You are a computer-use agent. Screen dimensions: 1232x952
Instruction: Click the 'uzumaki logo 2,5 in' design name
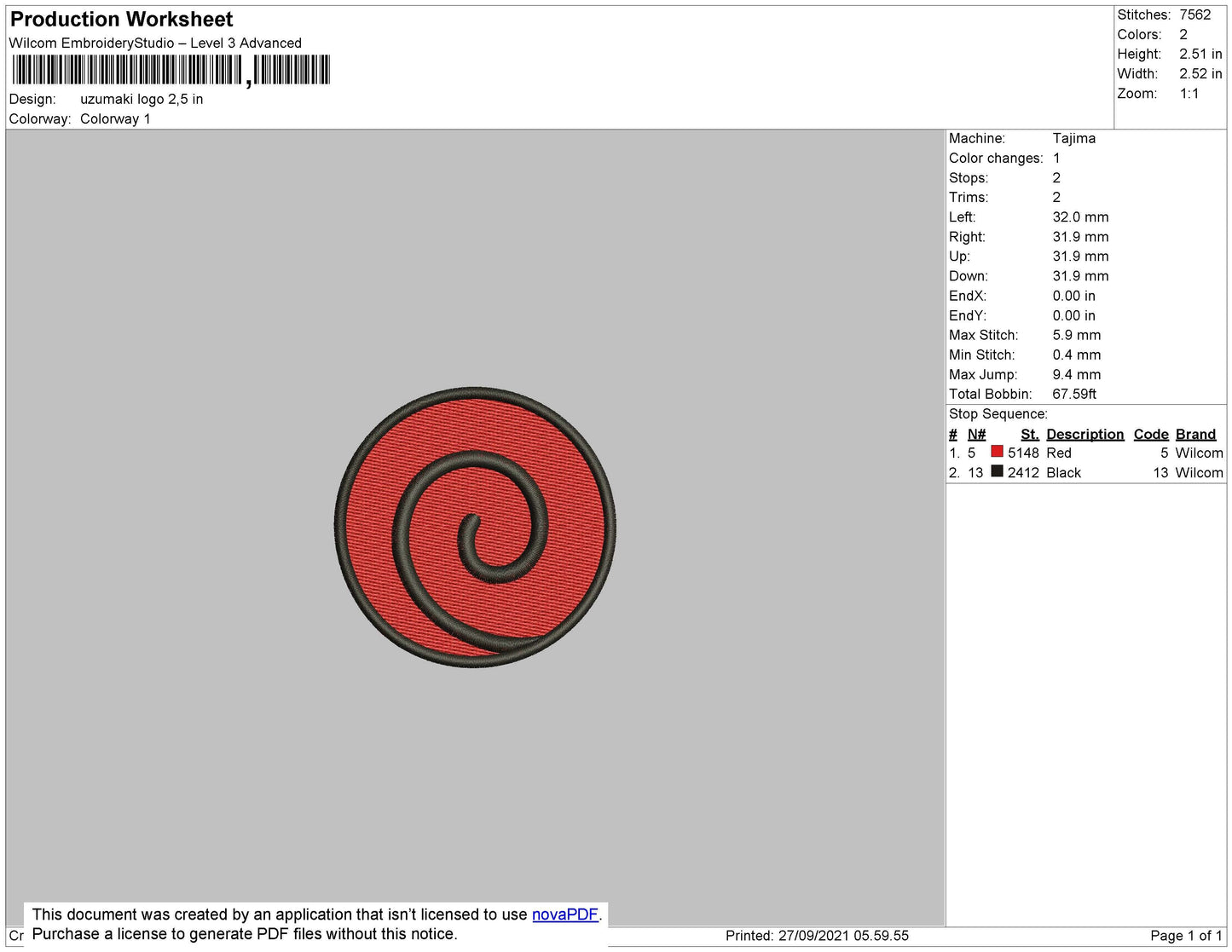pos(142,99)
